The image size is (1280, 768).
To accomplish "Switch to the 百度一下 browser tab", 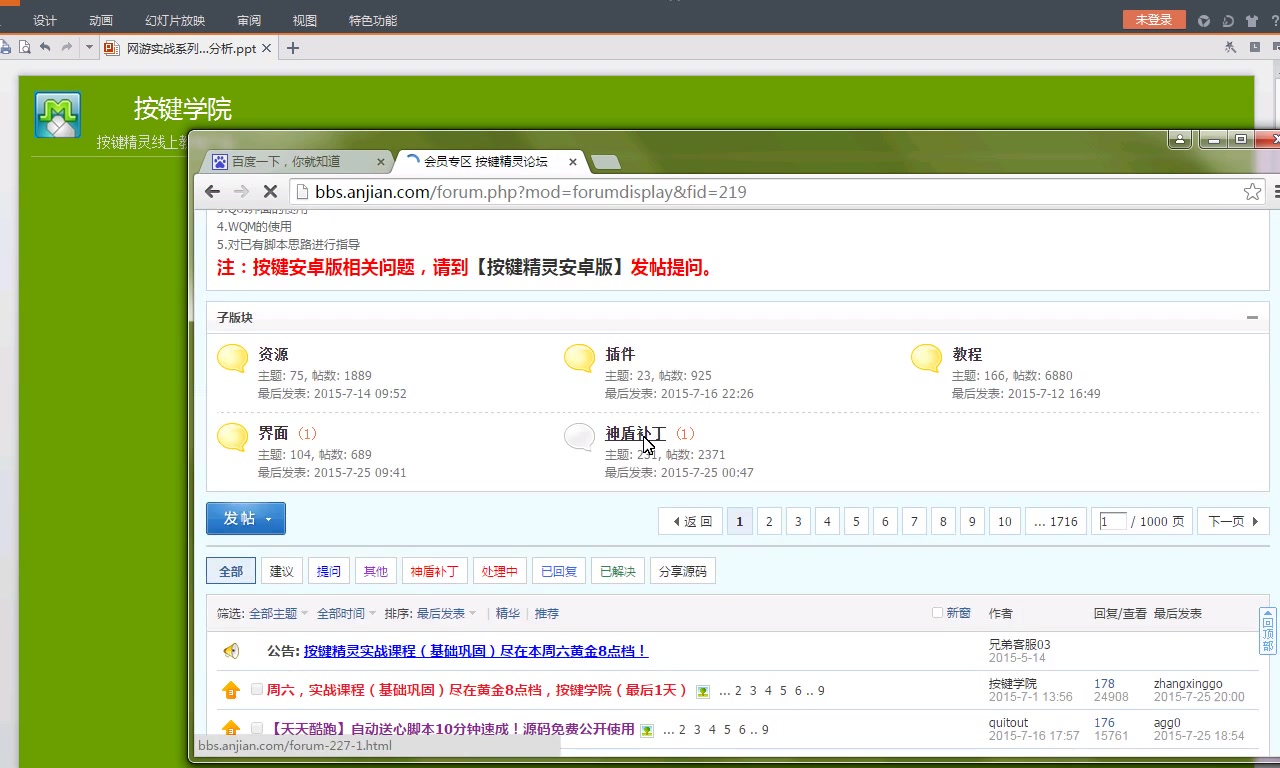I will click(x=290, y=160).
